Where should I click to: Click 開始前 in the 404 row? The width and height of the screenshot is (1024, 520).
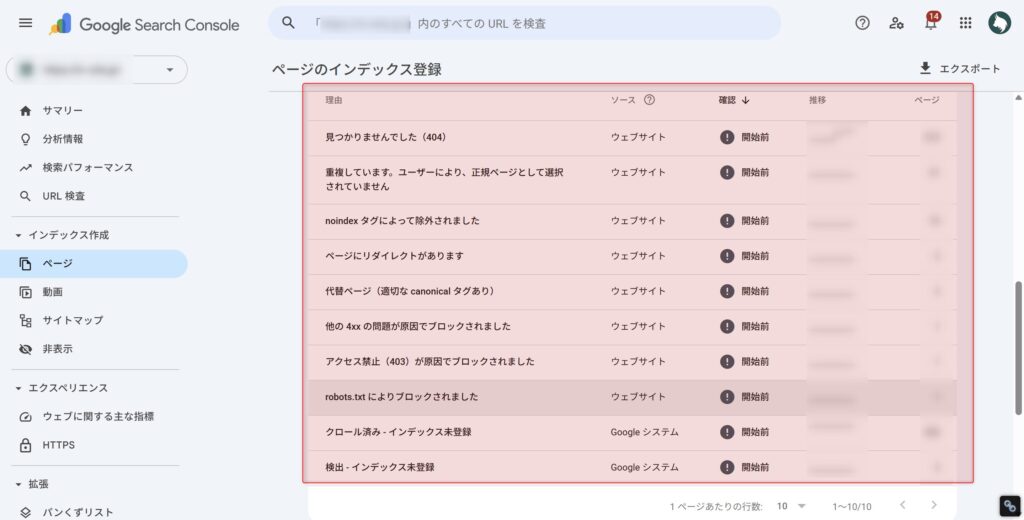[x=755, y=137]
